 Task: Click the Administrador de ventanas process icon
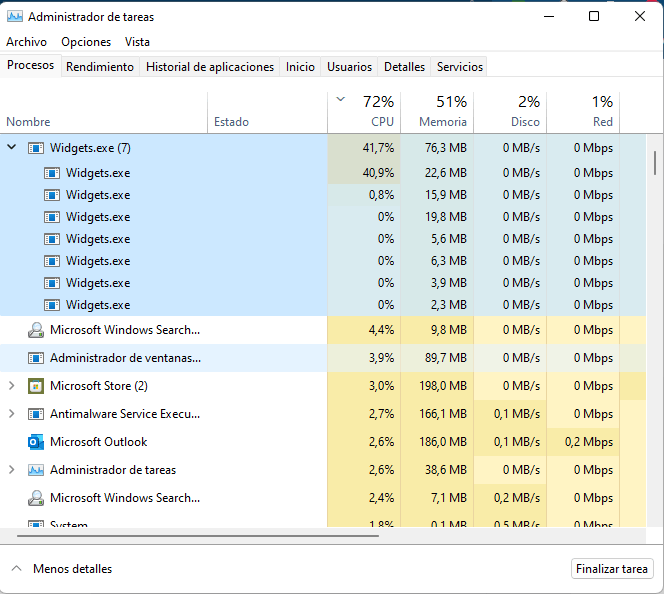(x=36, y=358)
